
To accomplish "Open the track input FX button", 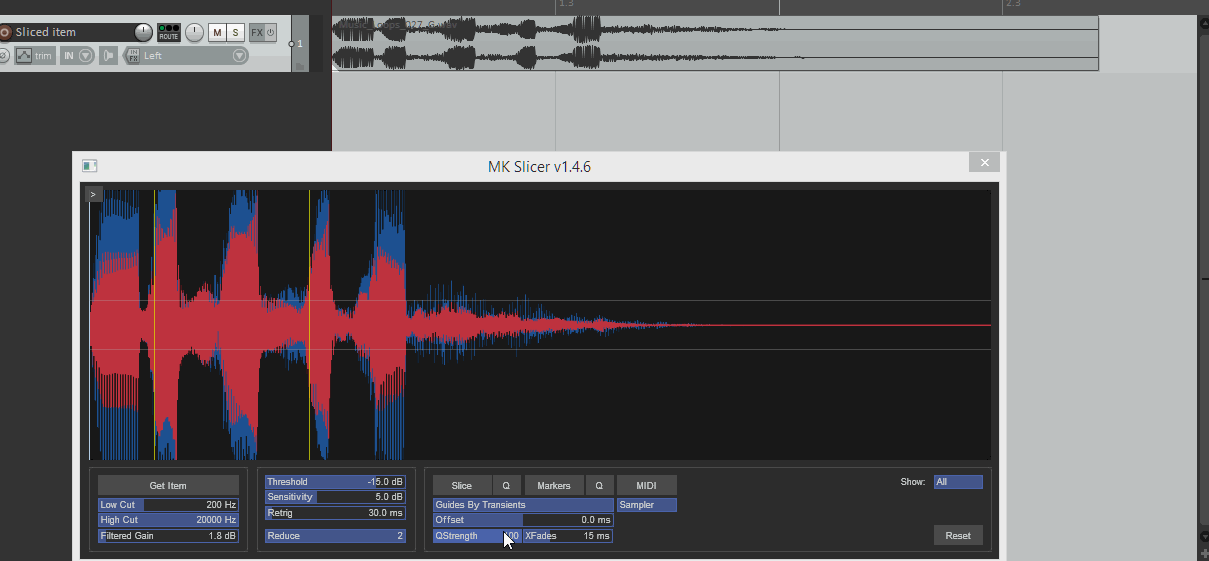I will click(133, 56).
